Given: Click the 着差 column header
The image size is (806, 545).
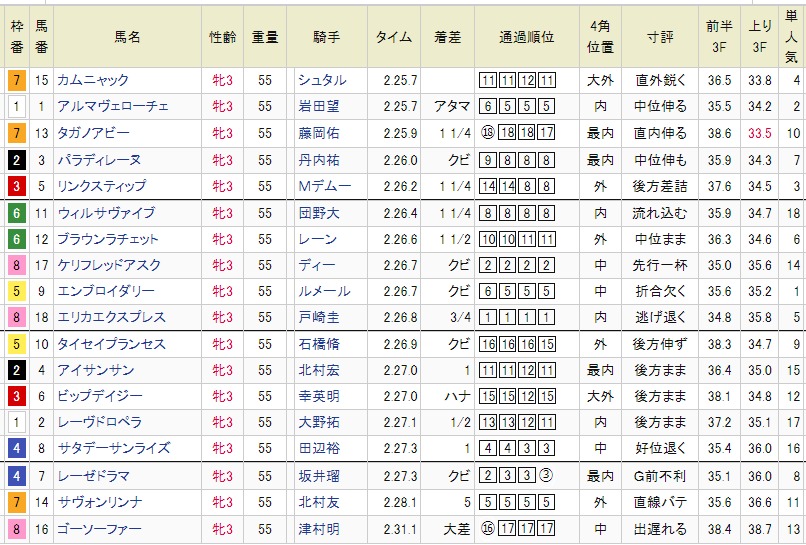Looking at the screenshot, I should (x=448, y=37).
